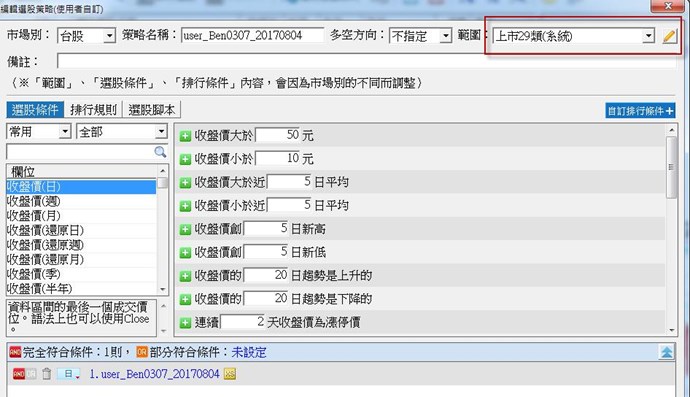Screen dimensions: 690x397
Task: Select 收盤價(還原日) in the field list
Action: coord(81,230)
